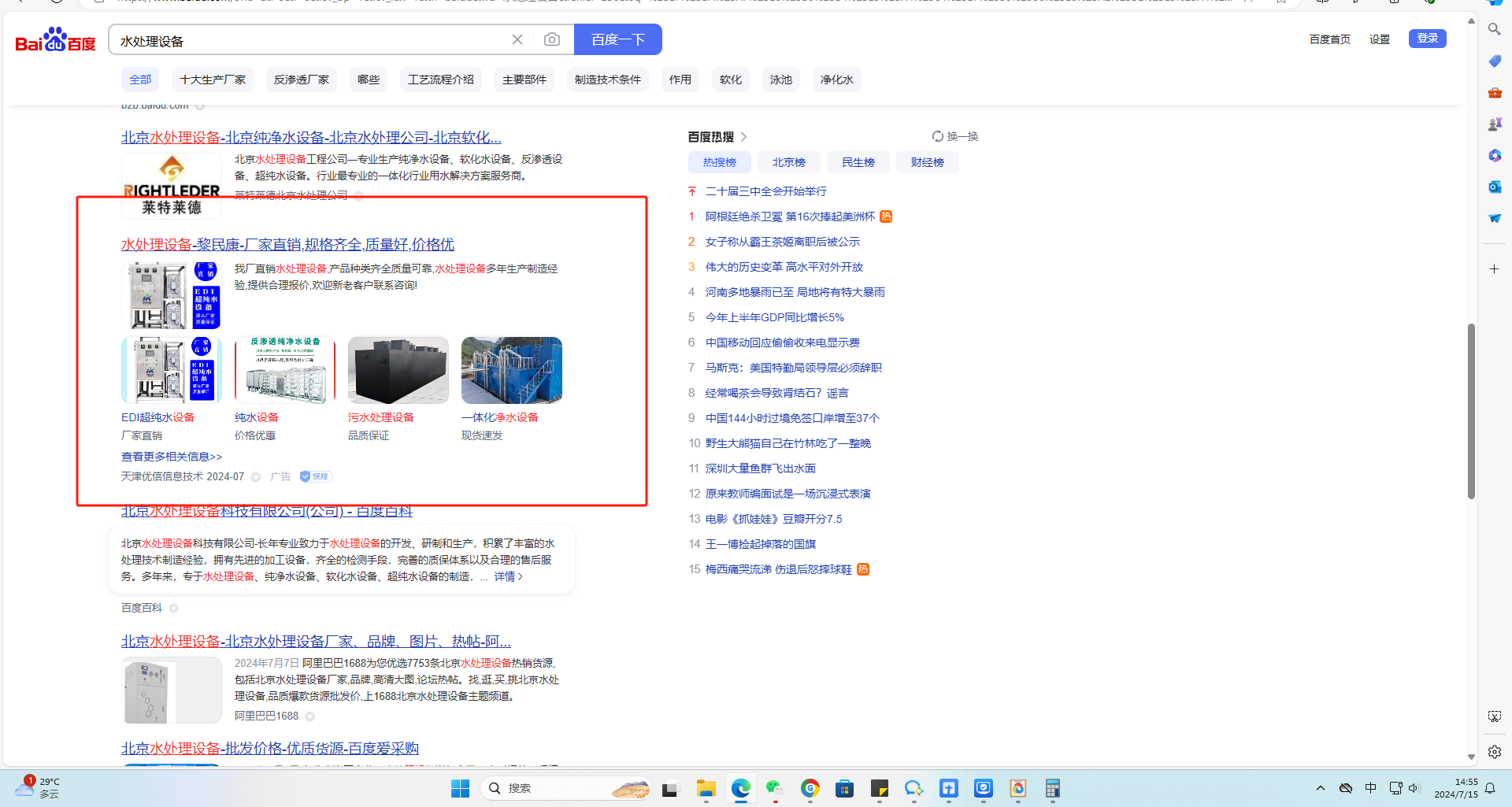The image size is (1512, 807).
Task: Select the 工艺流程介绍 filter tab
Action: pyautogui.click(x=441, y=80)
